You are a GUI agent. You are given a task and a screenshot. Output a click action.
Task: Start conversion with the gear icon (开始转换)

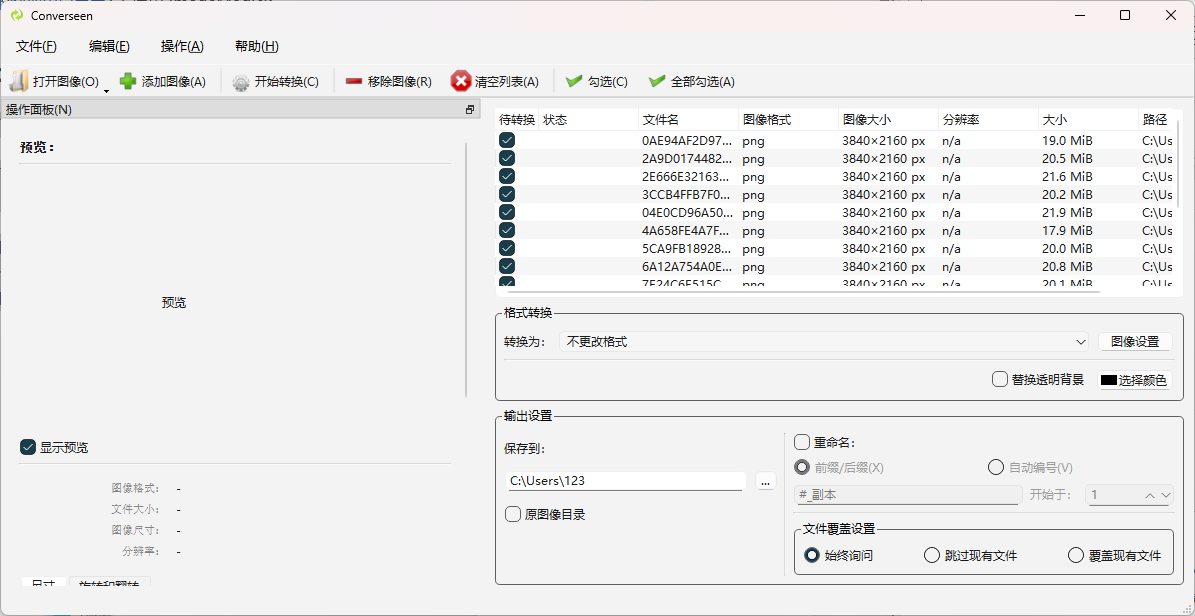click(241, 82)
